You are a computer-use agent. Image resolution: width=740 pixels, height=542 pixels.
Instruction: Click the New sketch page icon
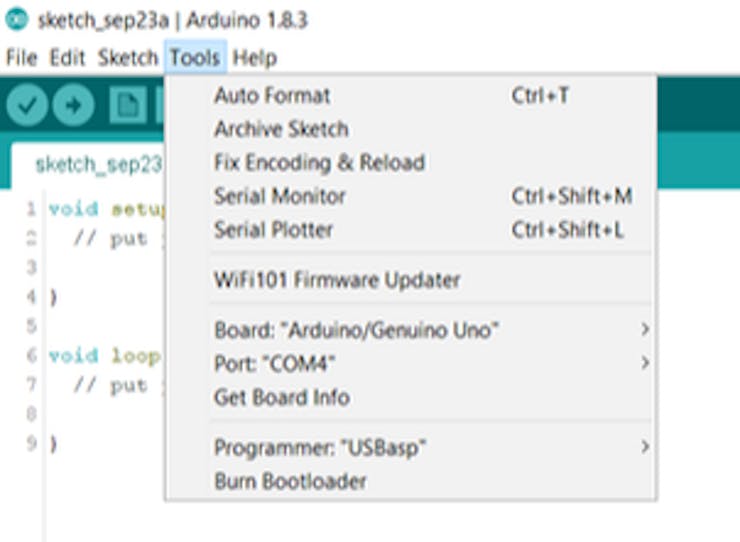[x=127, y=105]
